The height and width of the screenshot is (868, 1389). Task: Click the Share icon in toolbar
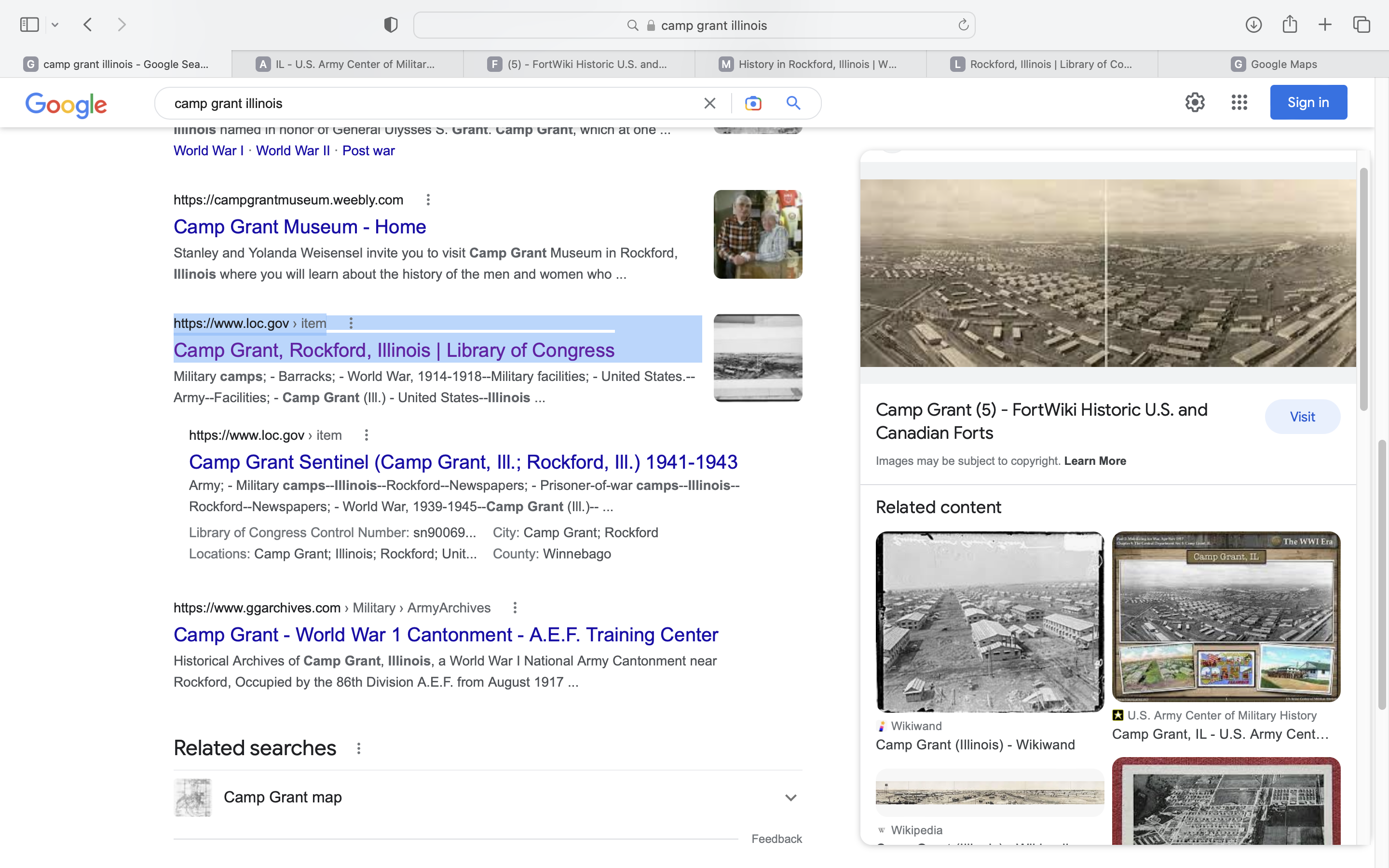click(x=1290, y=25)
